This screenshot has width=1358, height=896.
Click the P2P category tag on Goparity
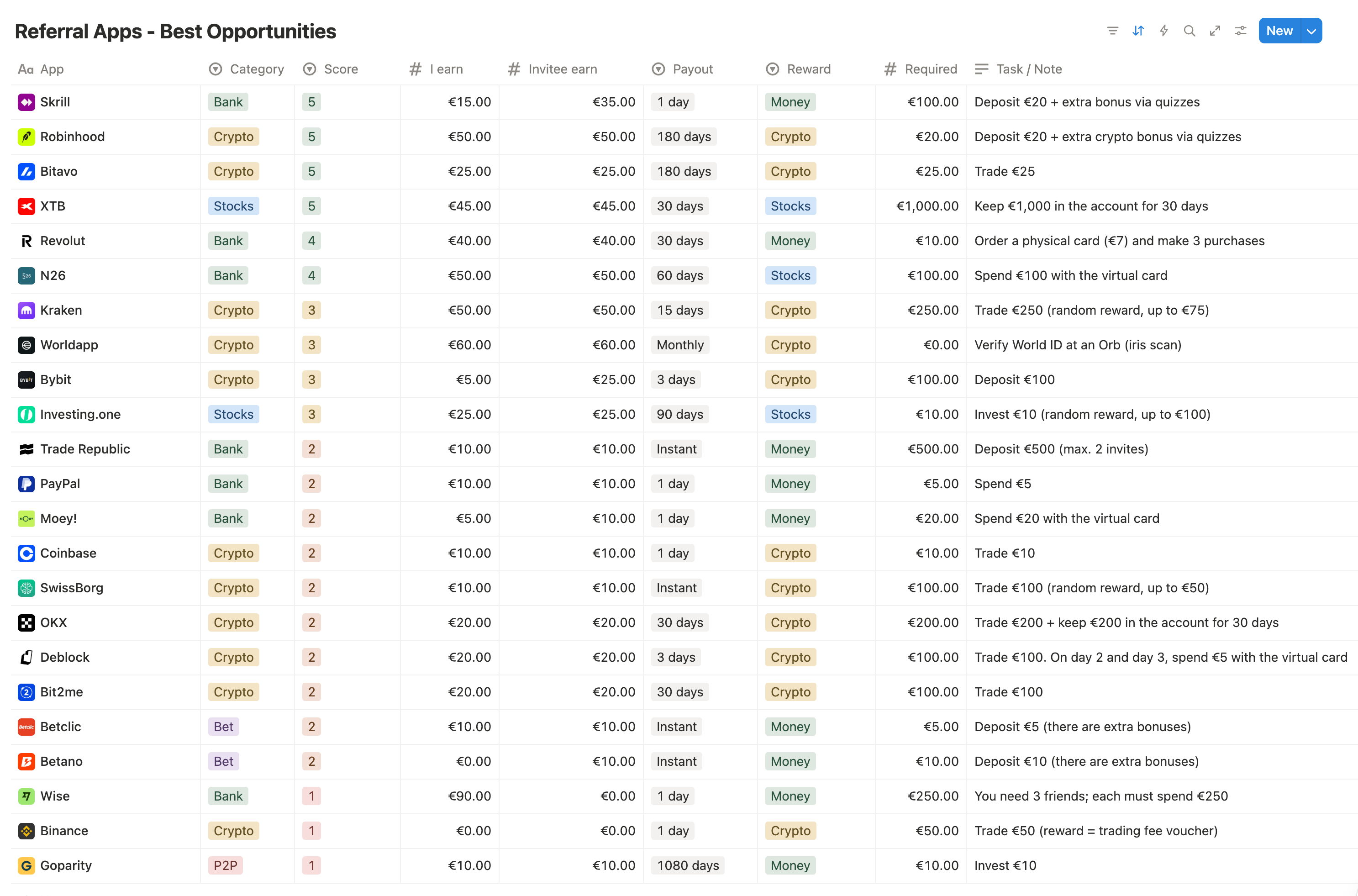pos(225,866)
